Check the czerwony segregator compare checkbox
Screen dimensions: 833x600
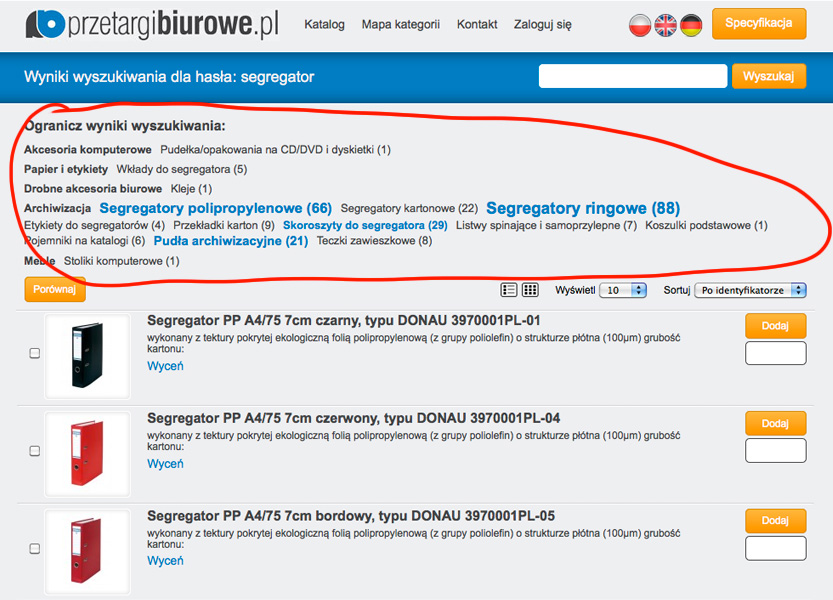[x=35, y=451]
